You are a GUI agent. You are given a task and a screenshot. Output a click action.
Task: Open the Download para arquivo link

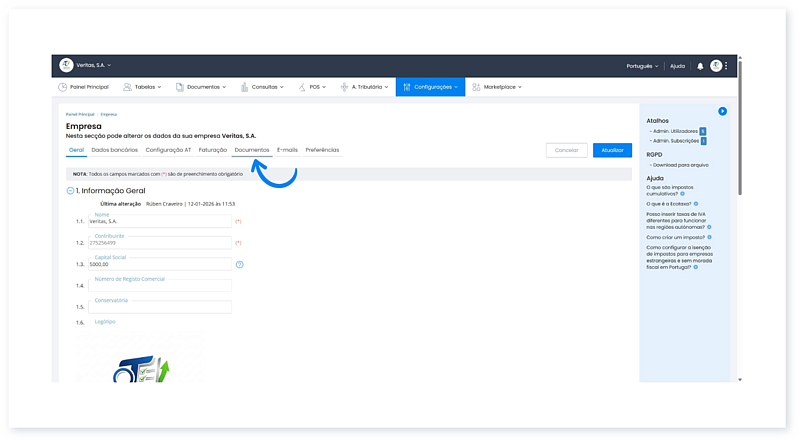click(x=679, y=165)
